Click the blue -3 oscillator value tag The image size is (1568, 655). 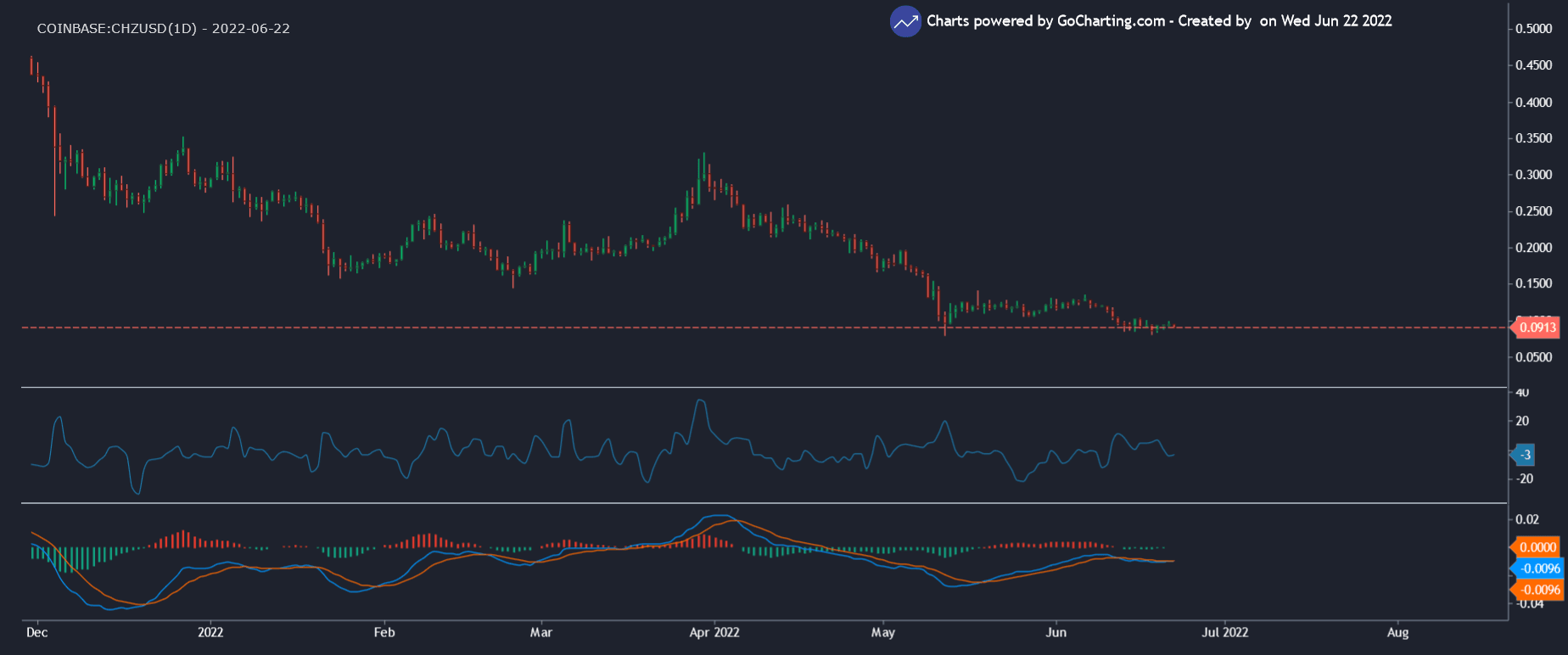[x=1525, y=455]
